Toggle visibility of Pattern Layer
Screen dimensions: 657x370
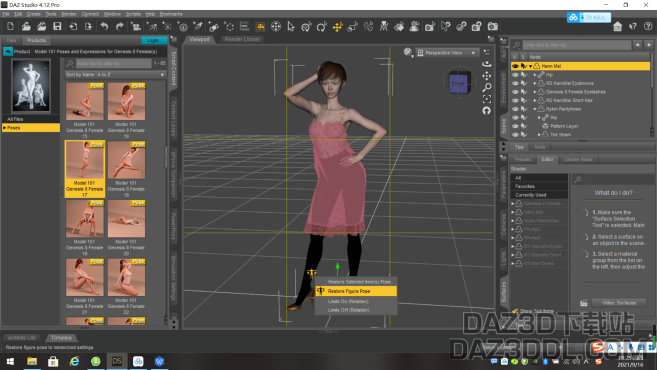pyautogui.click(x=515, y=126)
